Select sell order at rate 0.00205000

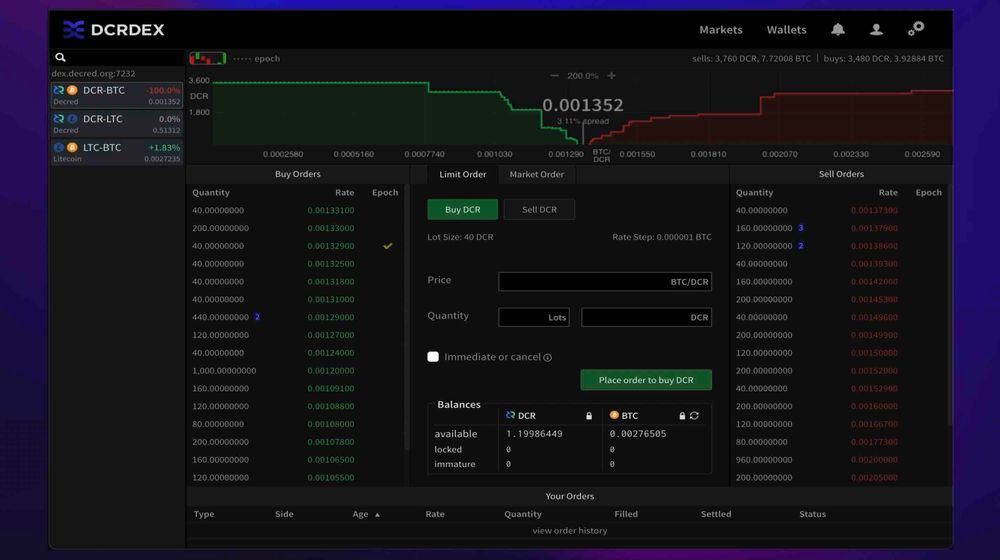(839, 478)
